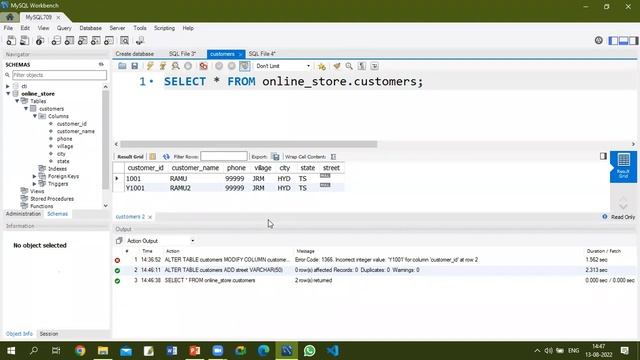Open the object inspector toolbar icon

(40, 40)
